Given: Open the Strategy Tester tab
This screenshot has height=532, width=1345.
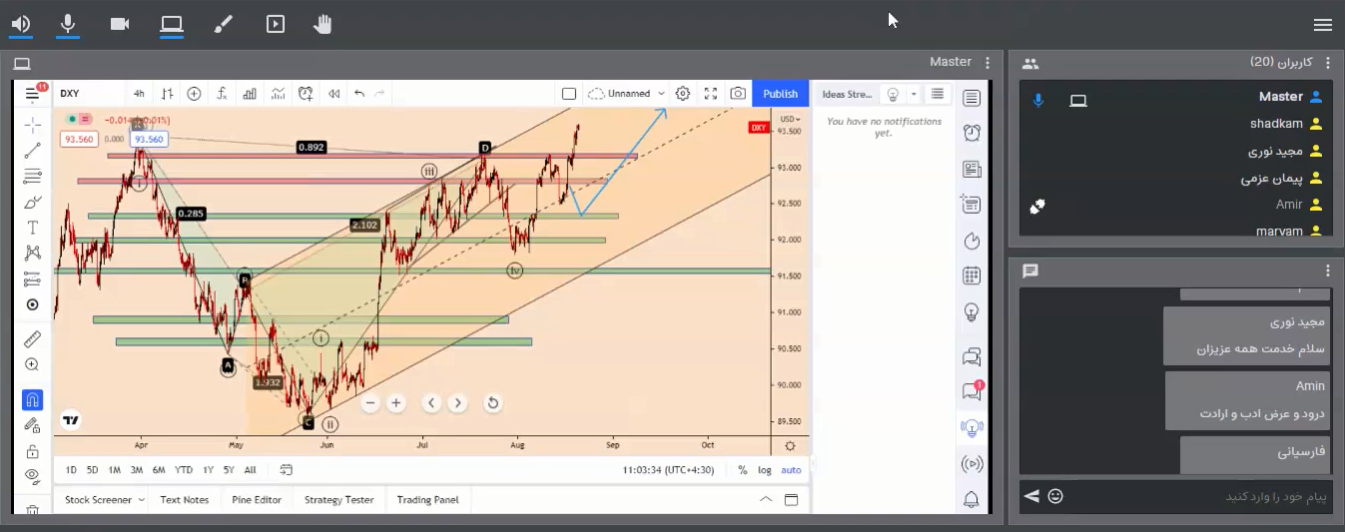Looking at the screenshot, I should [x=339, y=500].
